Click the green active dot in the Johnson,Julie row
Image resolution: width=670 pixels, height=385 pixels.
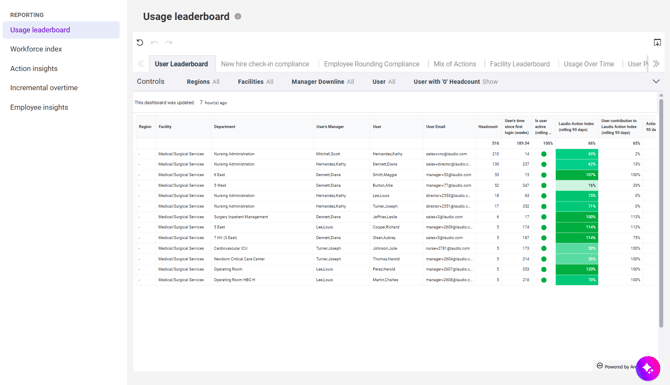[544, 248]
